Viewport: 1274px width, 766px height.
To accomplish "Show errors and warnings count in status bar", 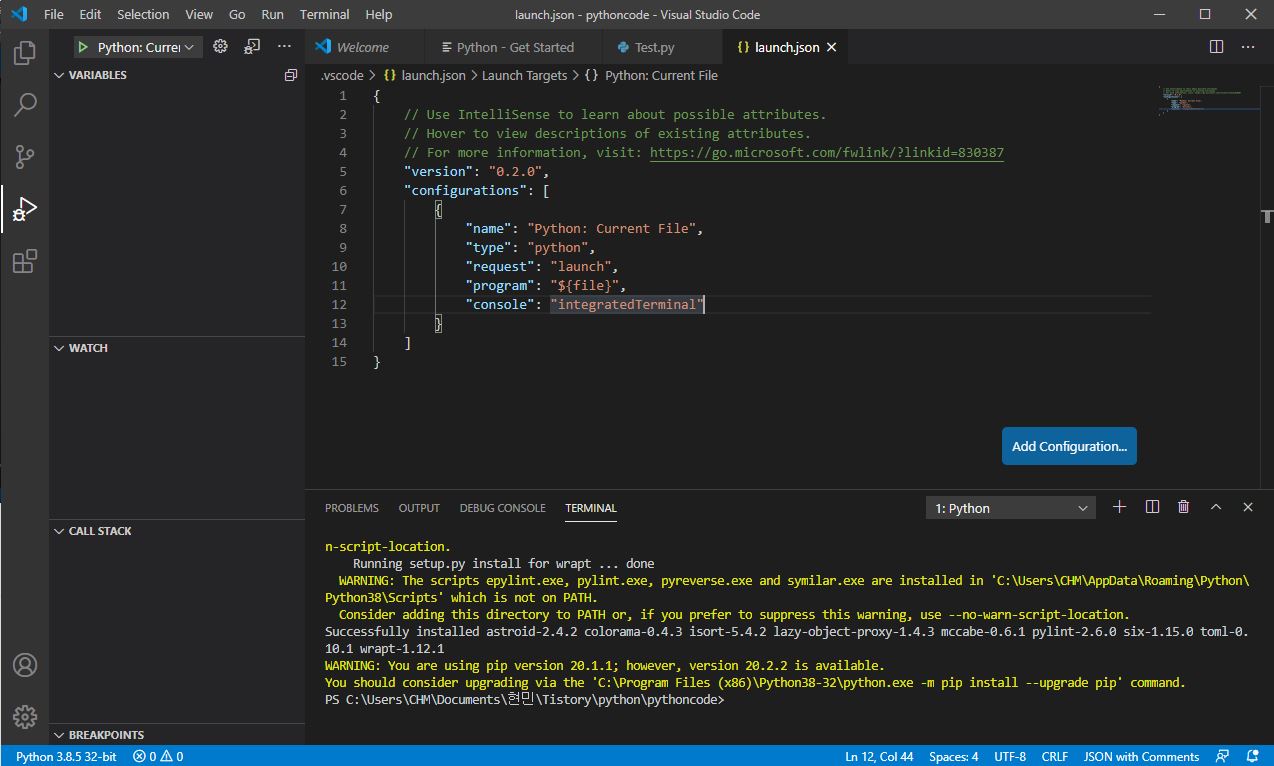I will coord(158,756).
